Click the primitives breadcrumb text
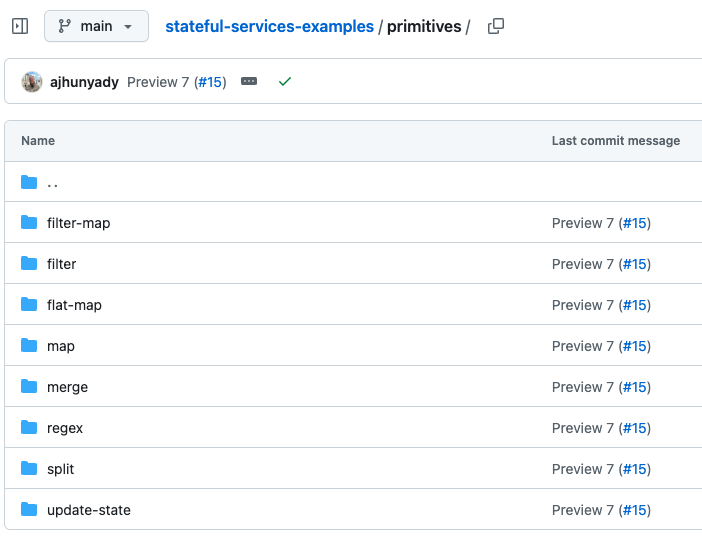 click(424, 26)
